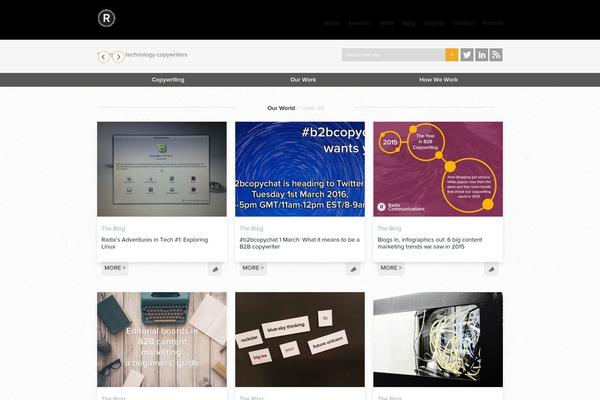
Task: Click the pen icon under Exploring Linux card
Action: pyautogui.click(x=215, y=269)
